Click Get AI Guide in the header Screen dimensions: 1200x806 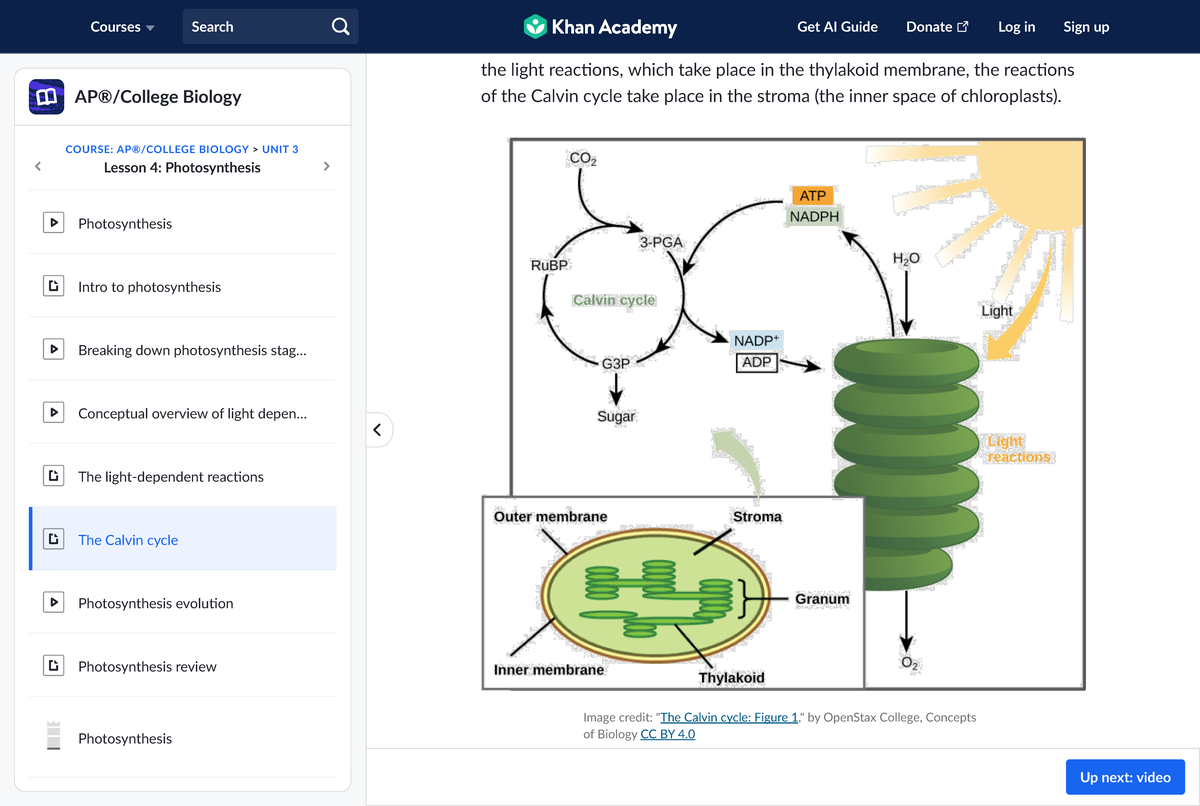coord(837,27)
